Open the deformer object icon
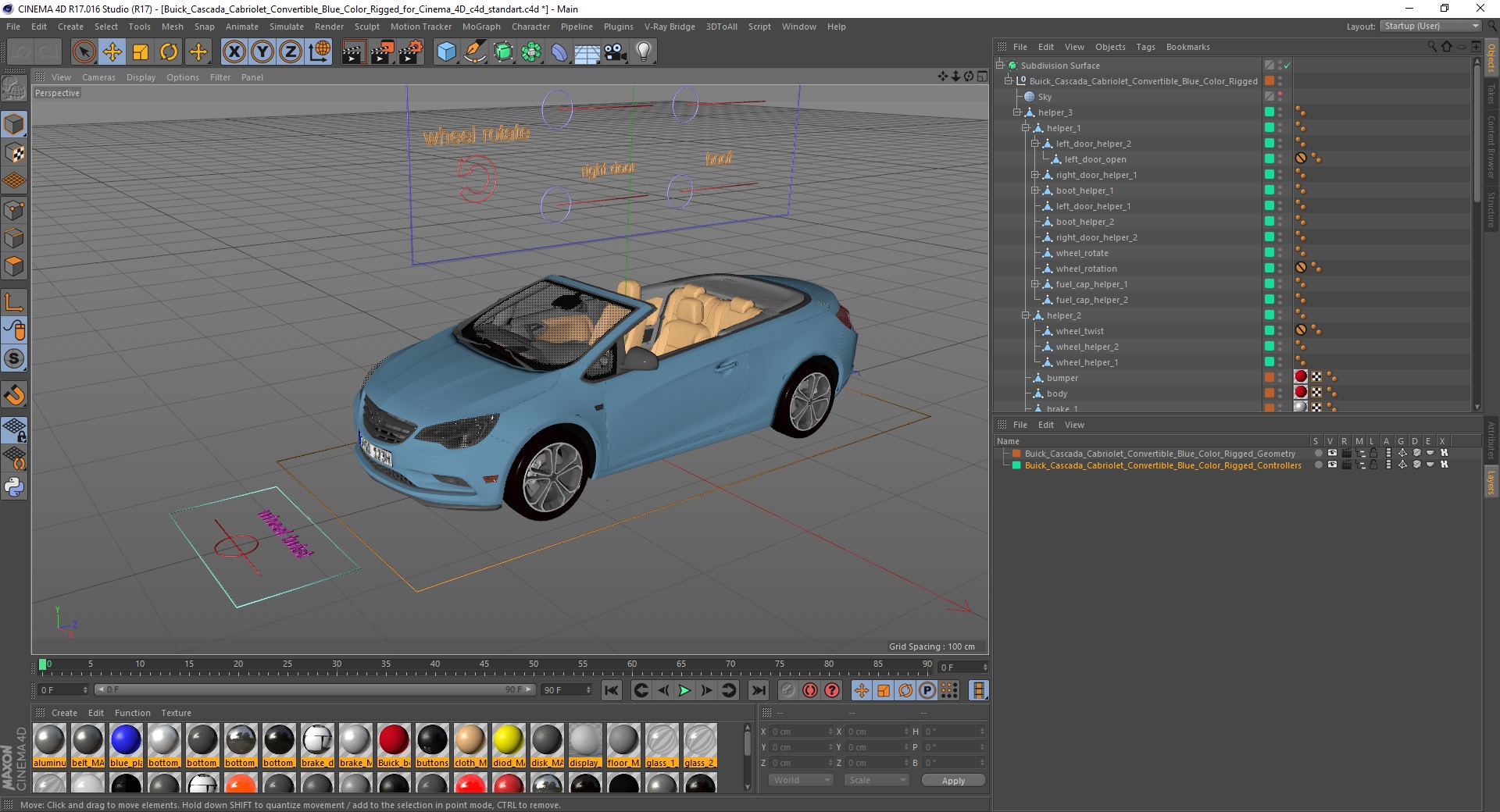This screenshot has height=812, width=1500. pos(559,52)
